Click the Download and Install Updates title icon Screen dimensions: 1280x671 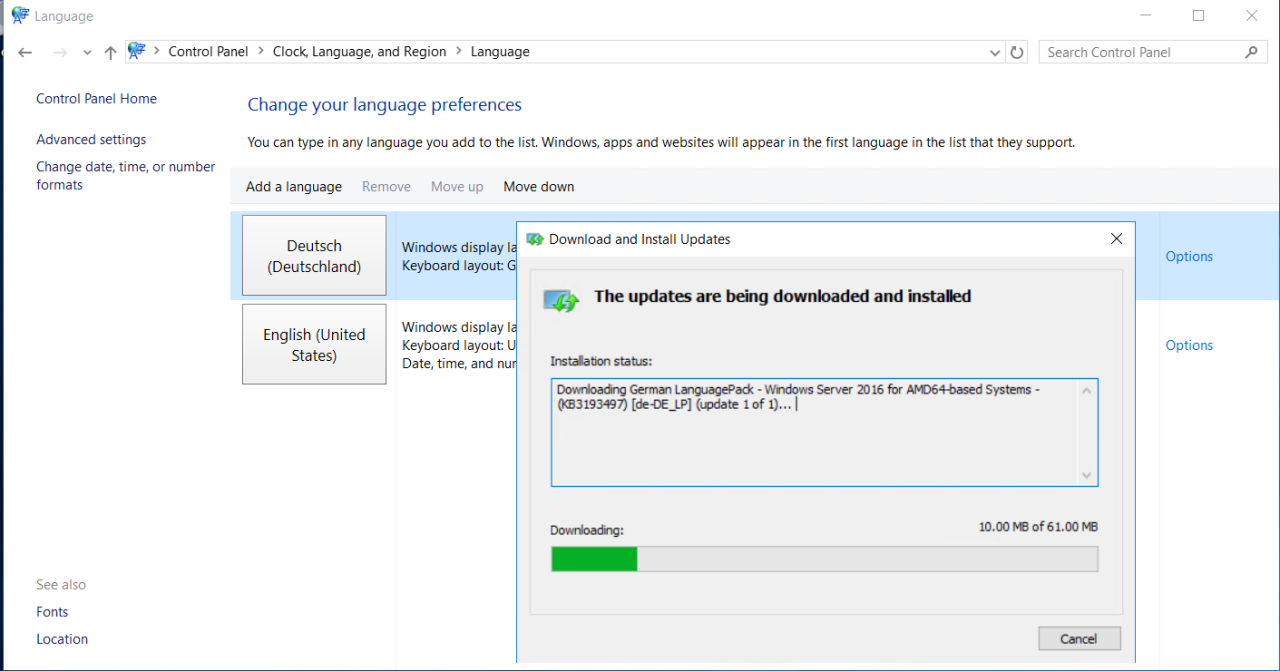click(534, 239)
